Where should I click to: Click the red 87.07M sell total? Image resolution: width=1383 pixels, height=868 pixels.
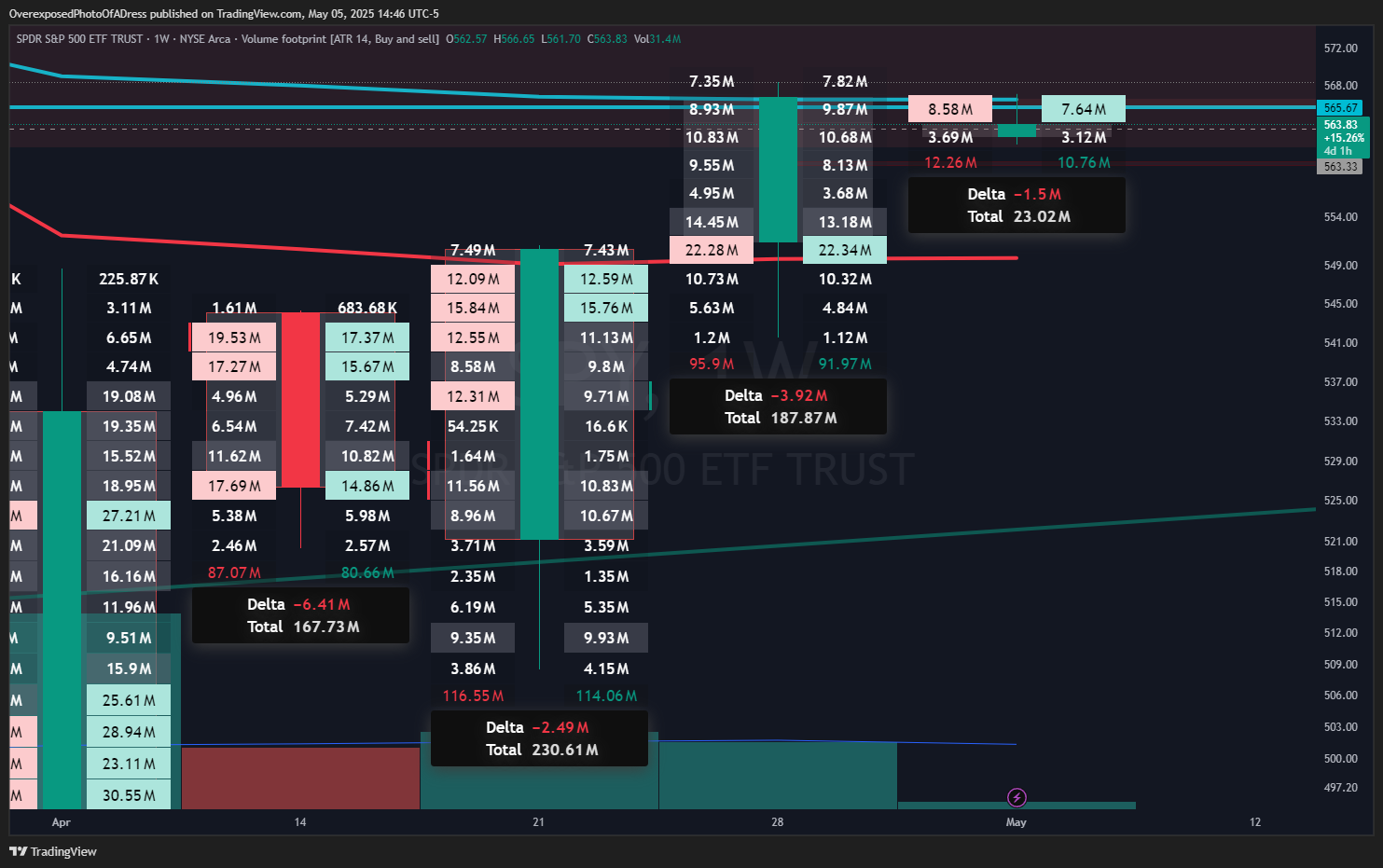(x=234, y=572)
